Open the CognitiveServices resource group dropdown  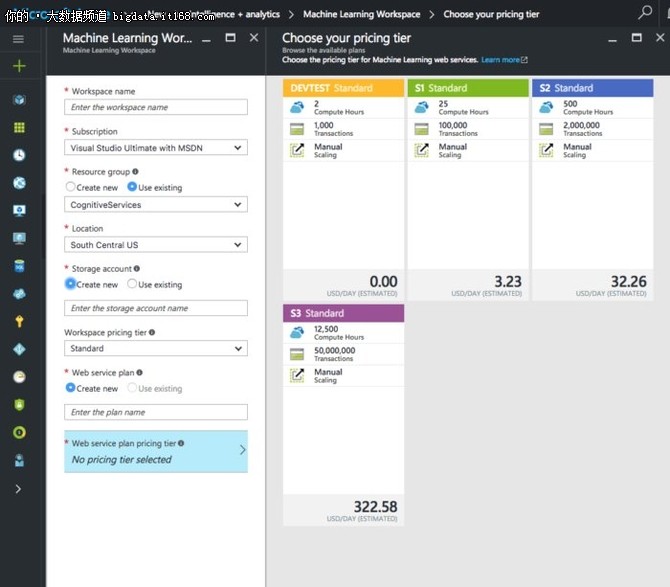156,205
